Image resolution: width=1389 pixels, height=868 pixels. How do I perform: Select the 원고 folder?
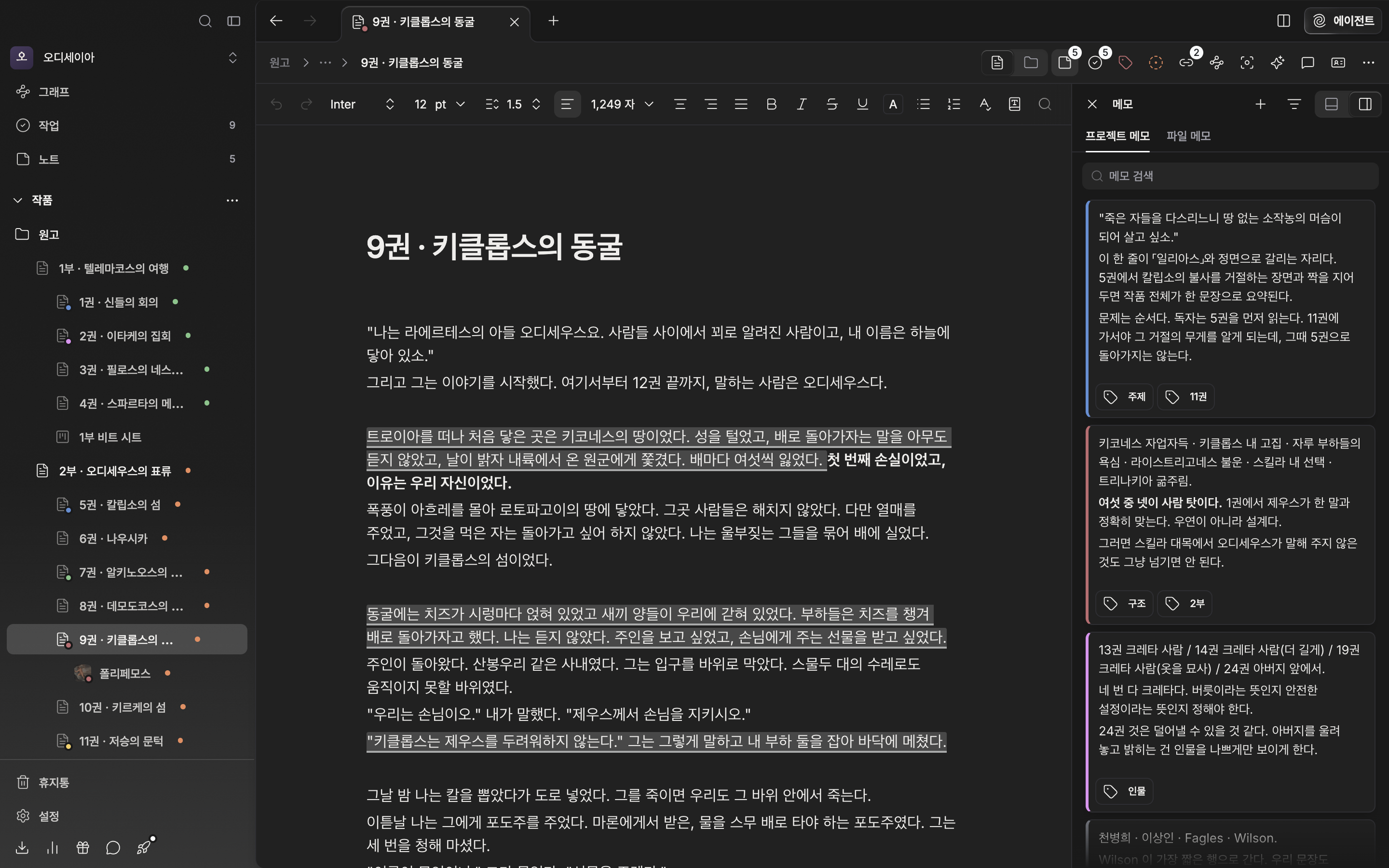[x=127, y=234]
